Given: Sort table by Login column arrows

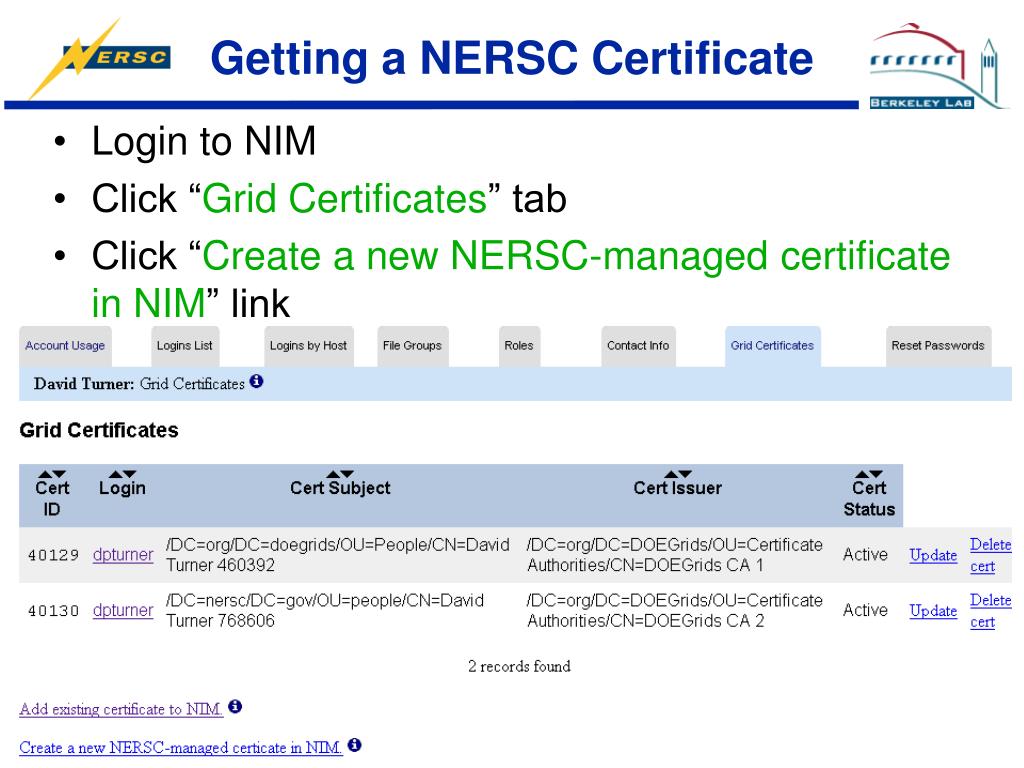Looking at the screenshot, I should (122, 474).
